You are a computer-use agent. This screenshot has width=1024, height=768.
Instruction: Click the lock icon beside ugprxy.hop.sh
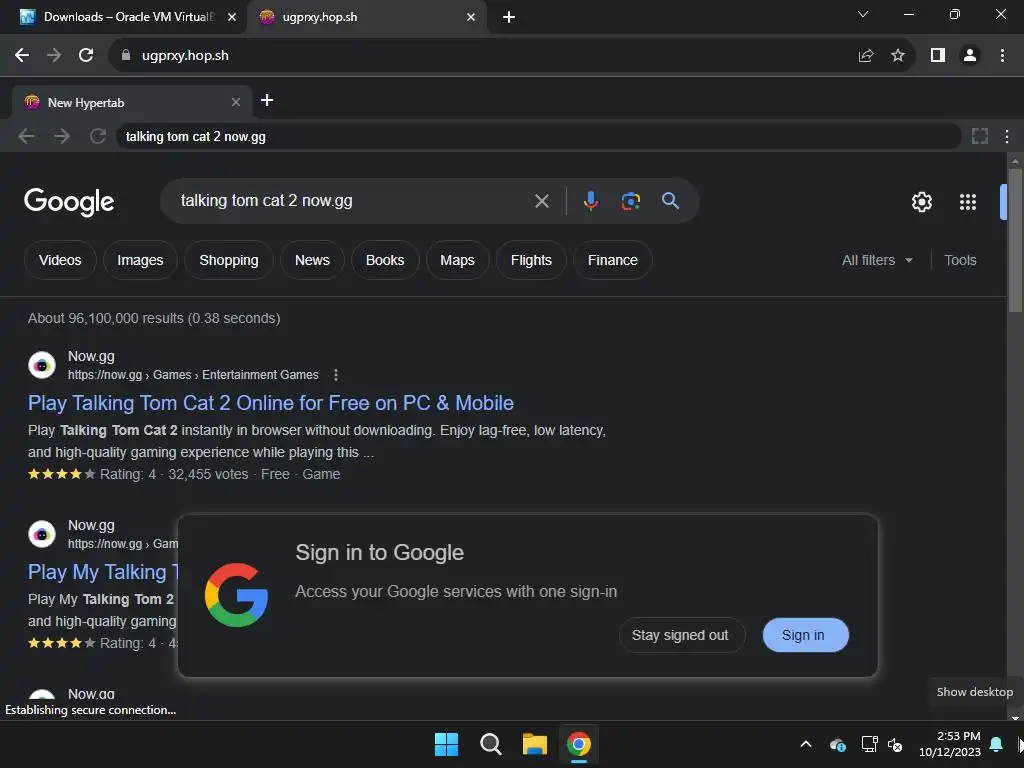[x=126, y=56]
